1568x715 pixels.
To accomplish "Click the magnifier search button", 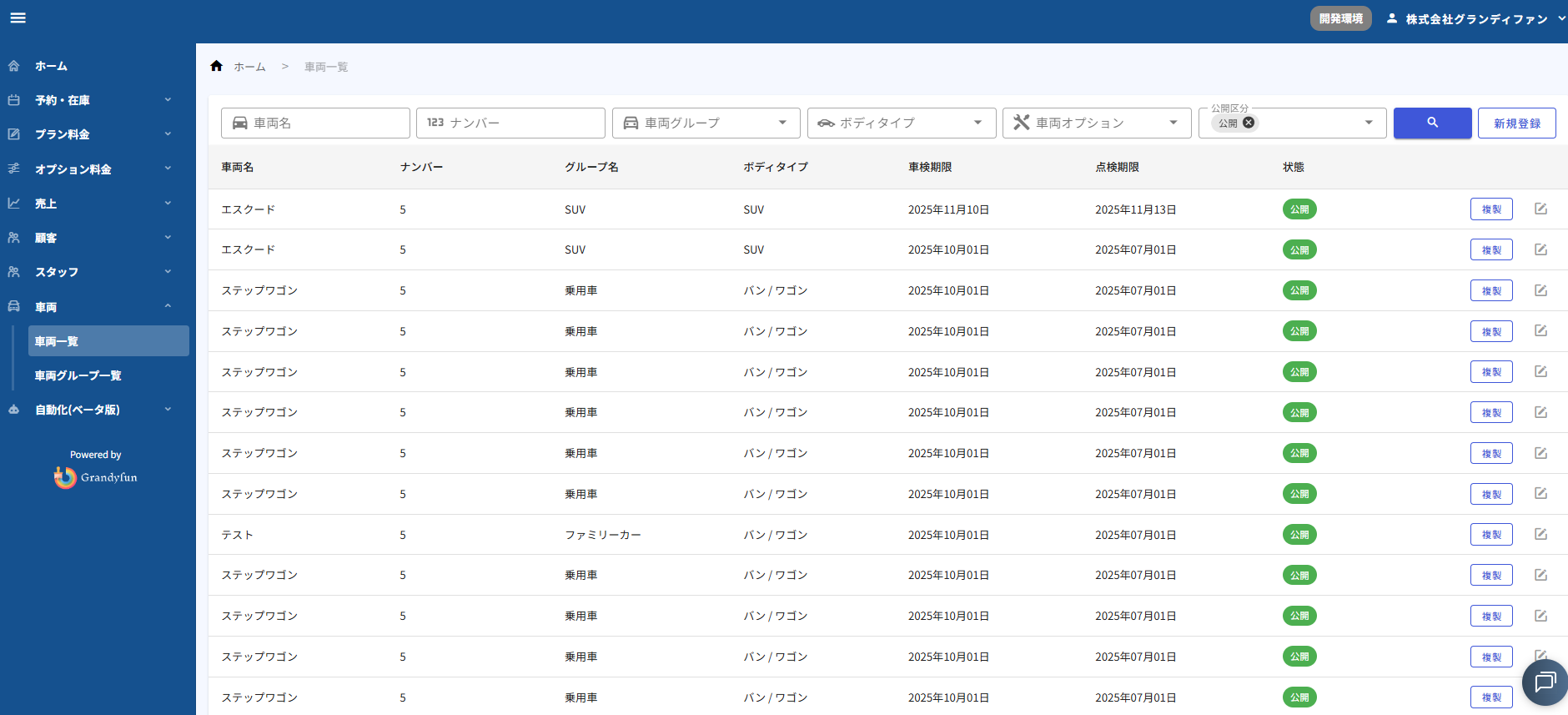I will tap(1432, 123).
